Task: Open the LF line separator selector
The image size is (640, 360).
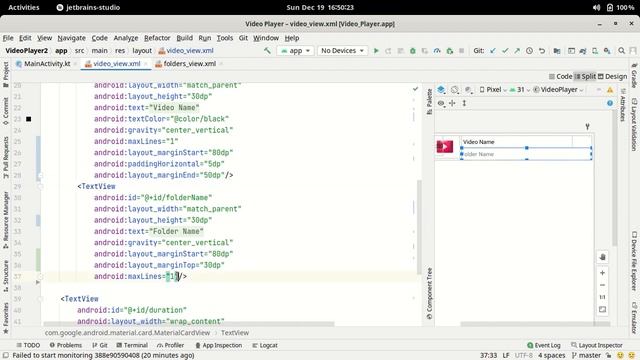Action: coord(506,356)
